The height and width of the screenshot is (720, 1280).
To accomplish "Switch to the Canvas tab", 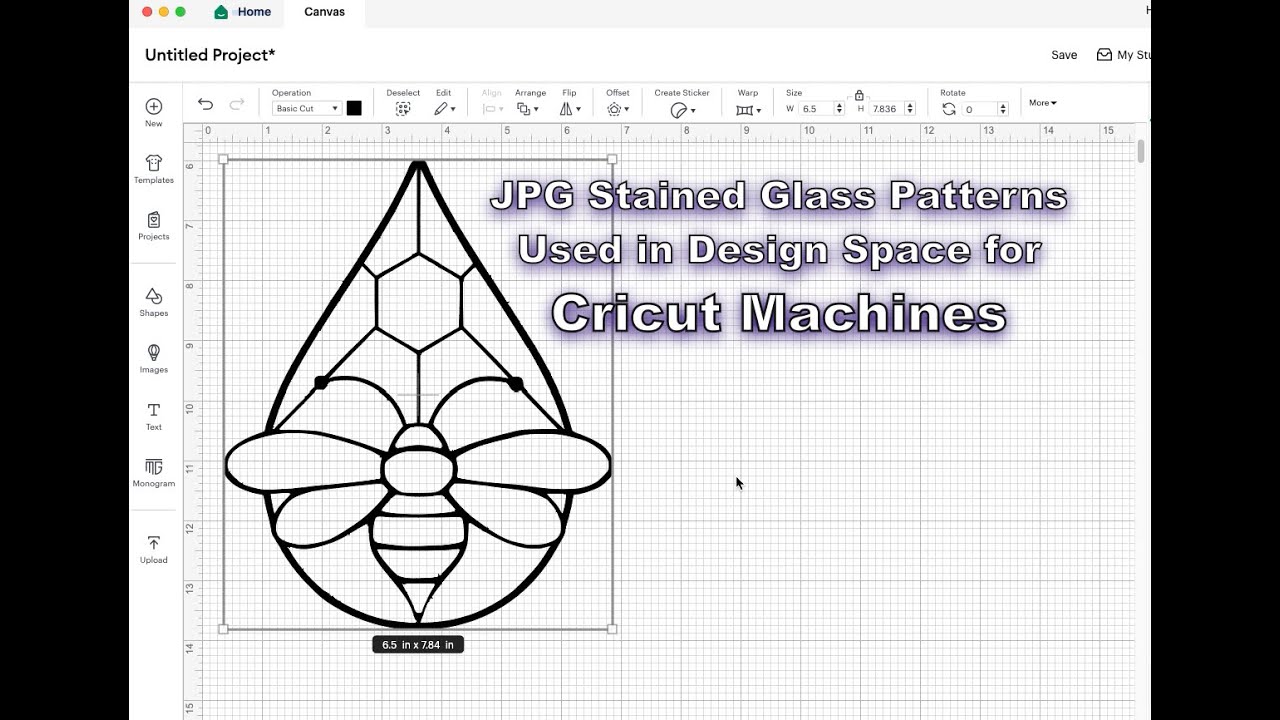I will click(324, 12).
